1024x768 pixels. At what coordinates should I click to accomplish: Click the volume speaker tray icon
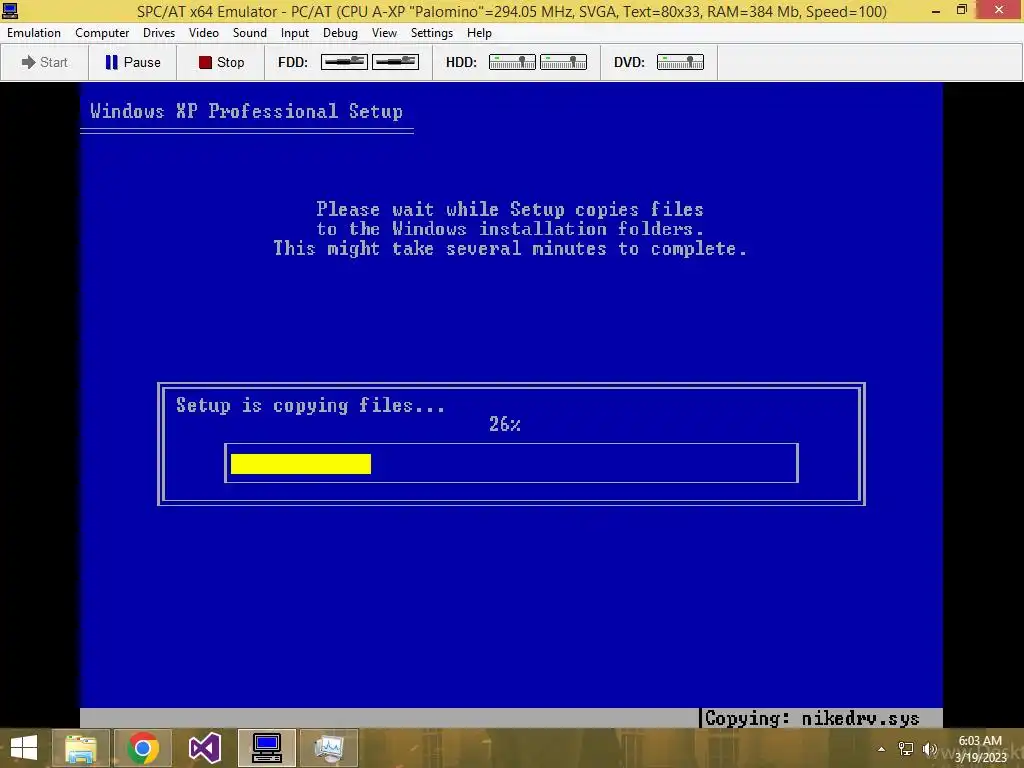(930, 749)
